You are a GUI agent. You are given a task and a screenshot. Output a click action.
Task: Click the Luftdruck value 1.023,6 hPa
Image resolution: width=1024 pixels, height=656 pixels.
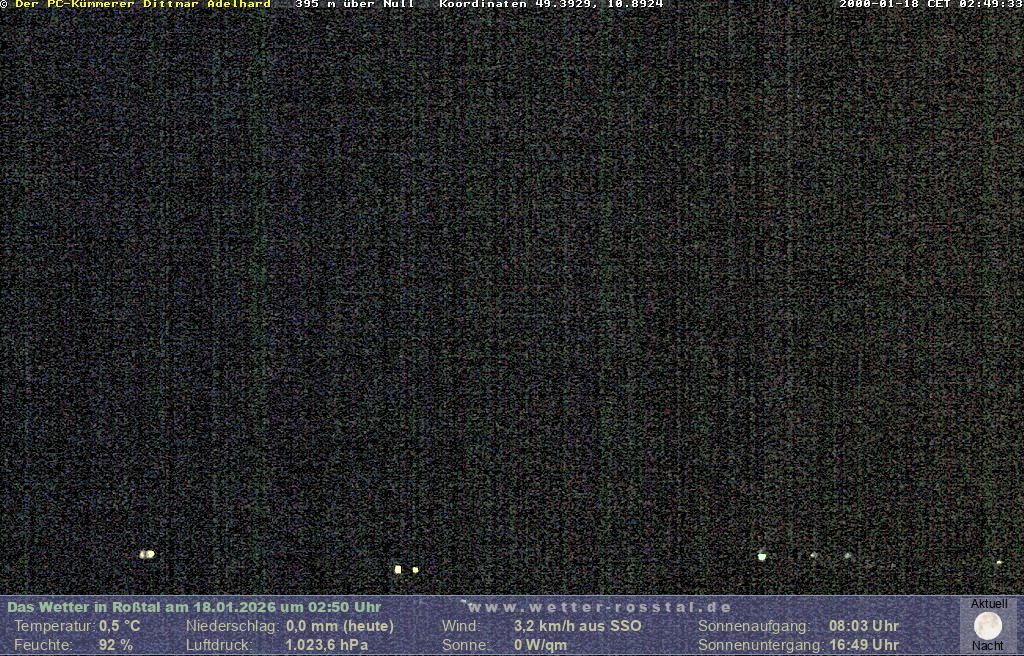tap(327, 645)
